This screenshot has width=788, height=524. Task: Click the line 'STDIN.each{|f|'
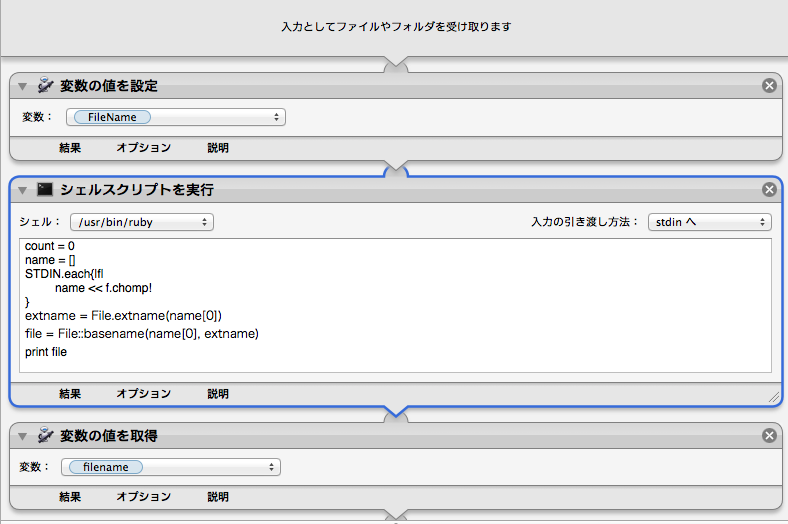(64, 274)
